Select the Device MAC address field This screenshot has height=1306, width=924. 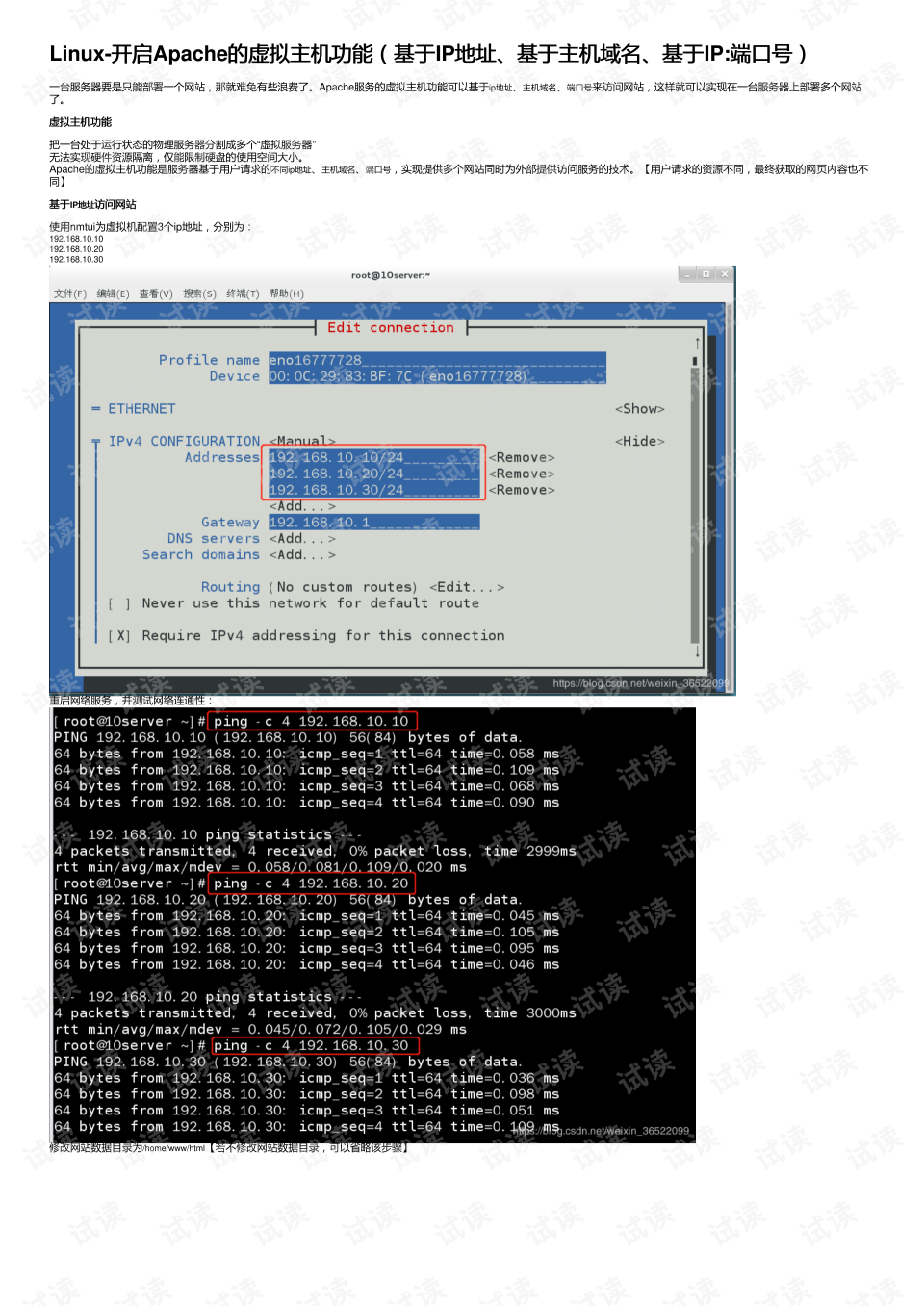[x=437, y=376]
